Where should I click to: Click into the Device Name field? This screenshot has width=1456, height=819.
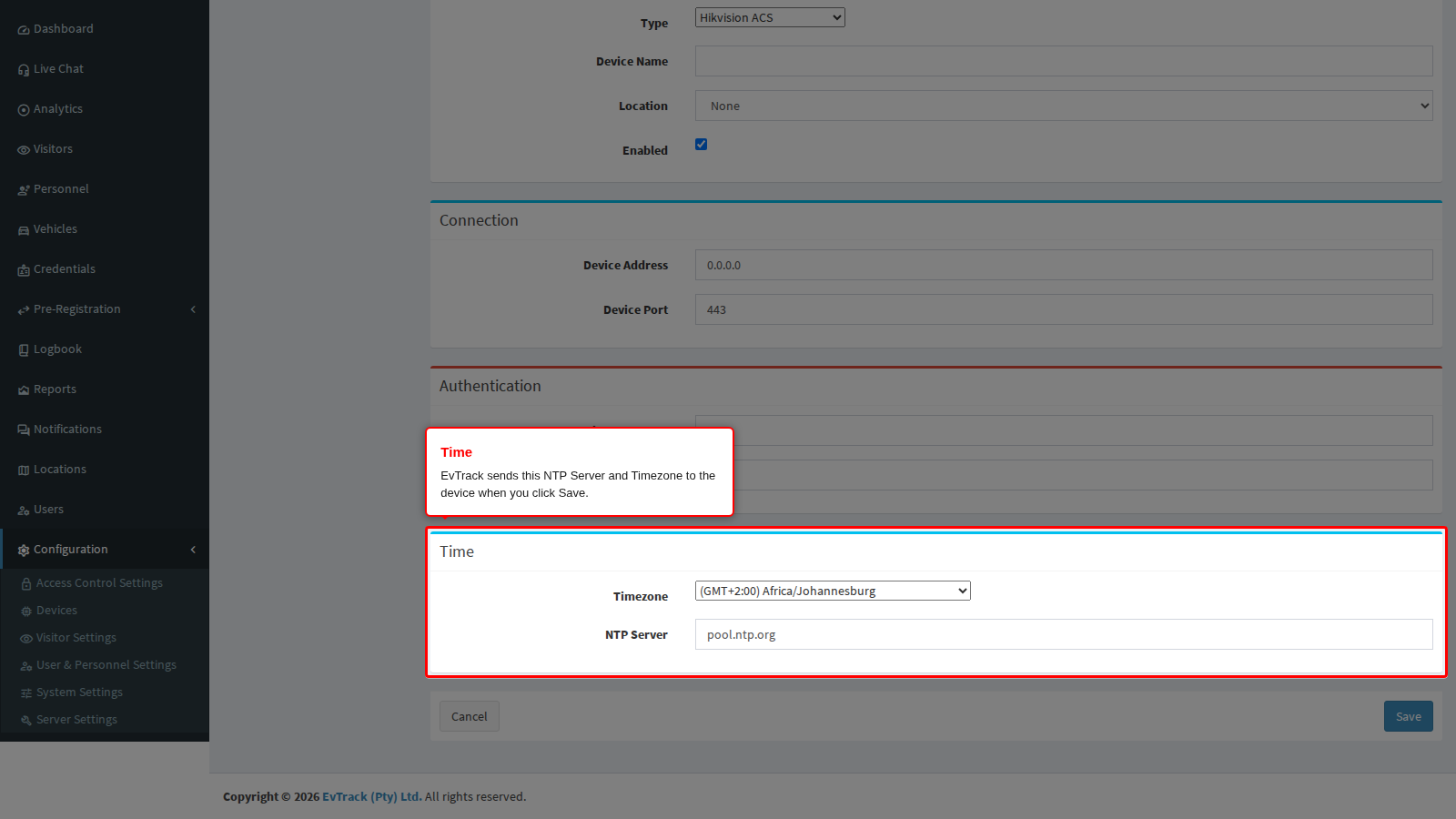pos(1064,61)
